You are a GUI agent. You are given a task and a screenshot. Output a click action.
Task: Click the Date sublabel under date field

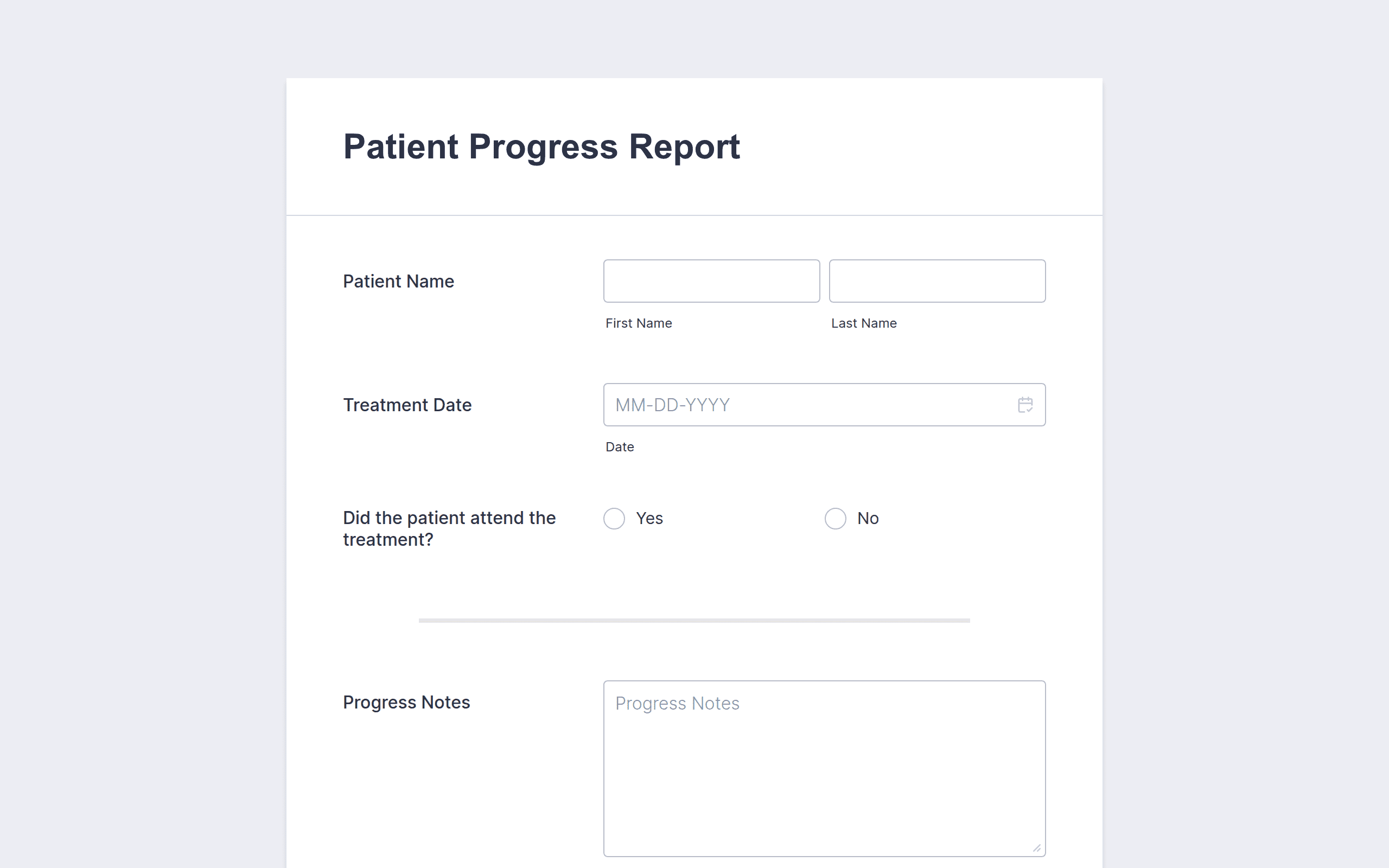point(619,446)
